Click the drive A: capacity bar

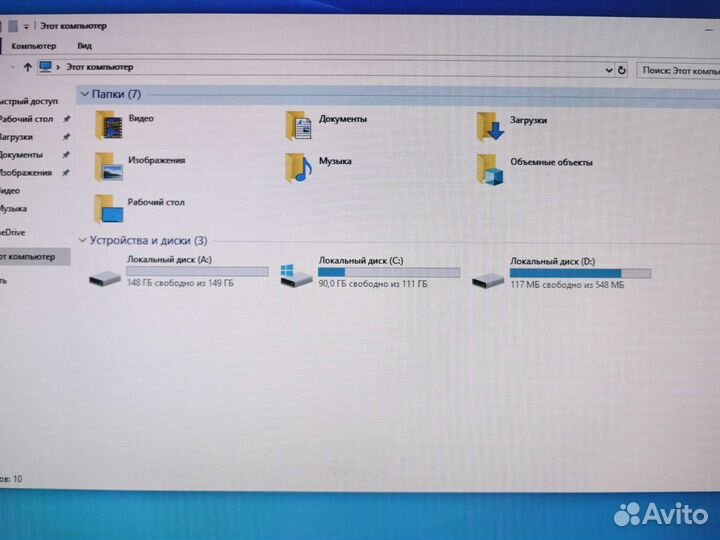197,272
